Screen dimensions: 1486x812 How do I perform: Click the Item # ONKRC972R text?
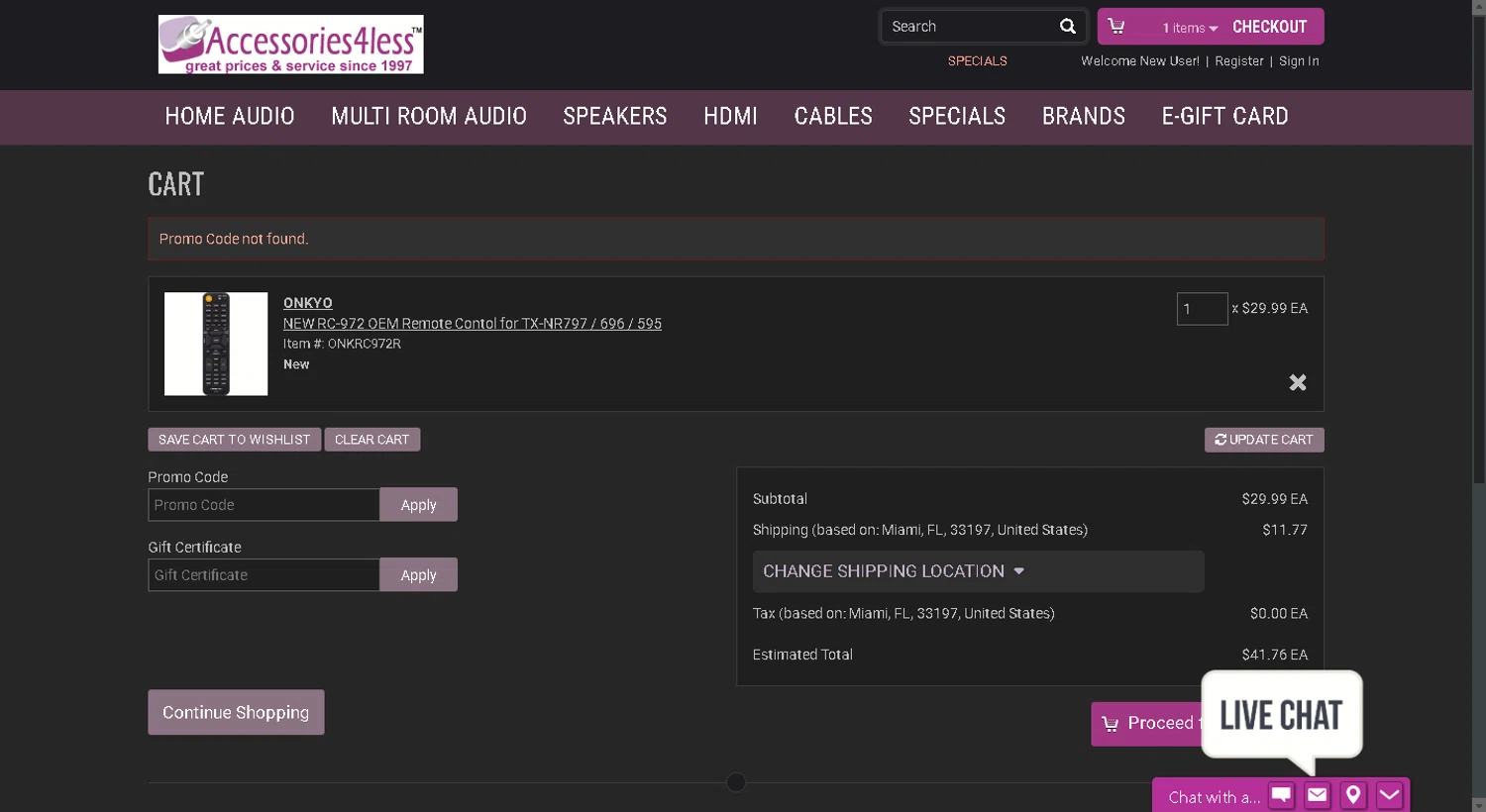342,344
